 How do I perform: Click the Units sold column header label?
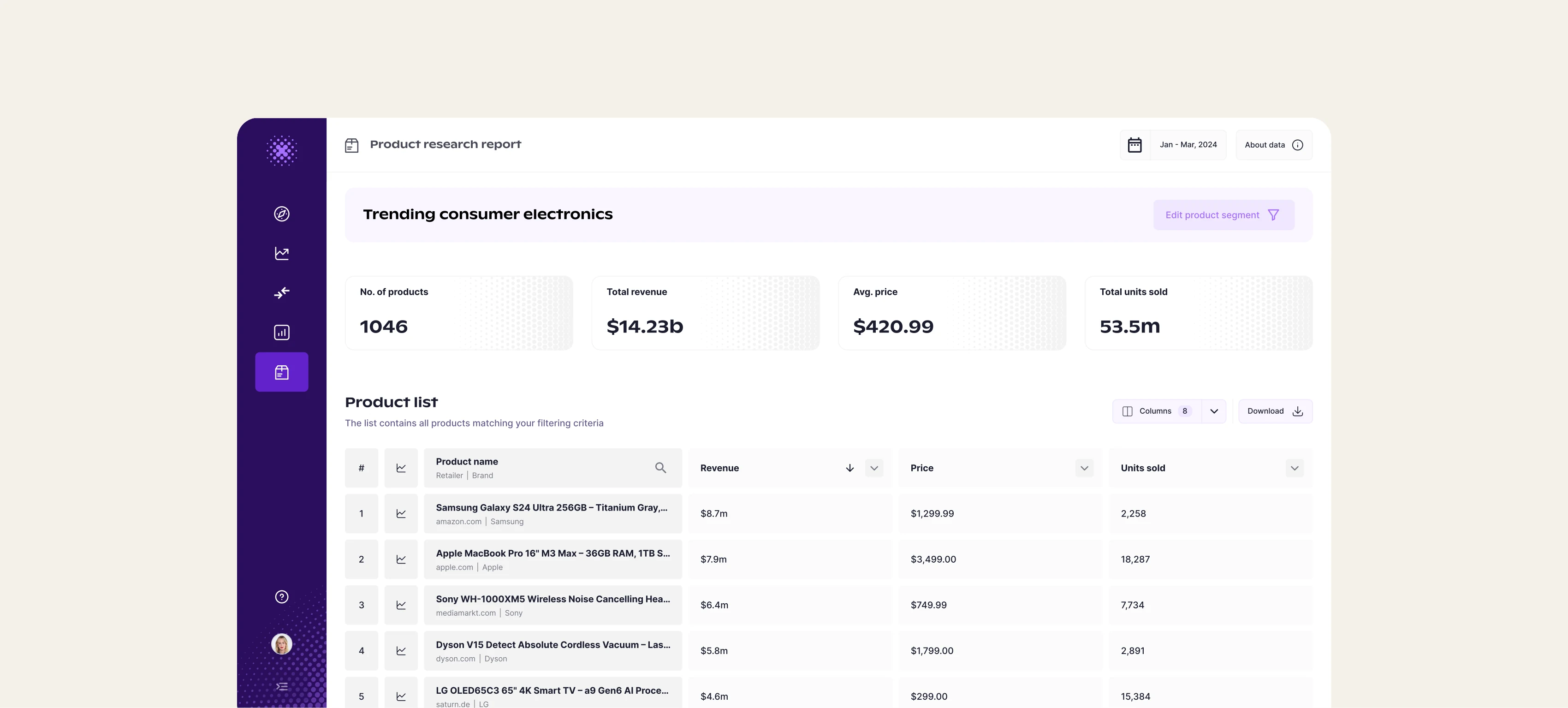(1142, 468)
